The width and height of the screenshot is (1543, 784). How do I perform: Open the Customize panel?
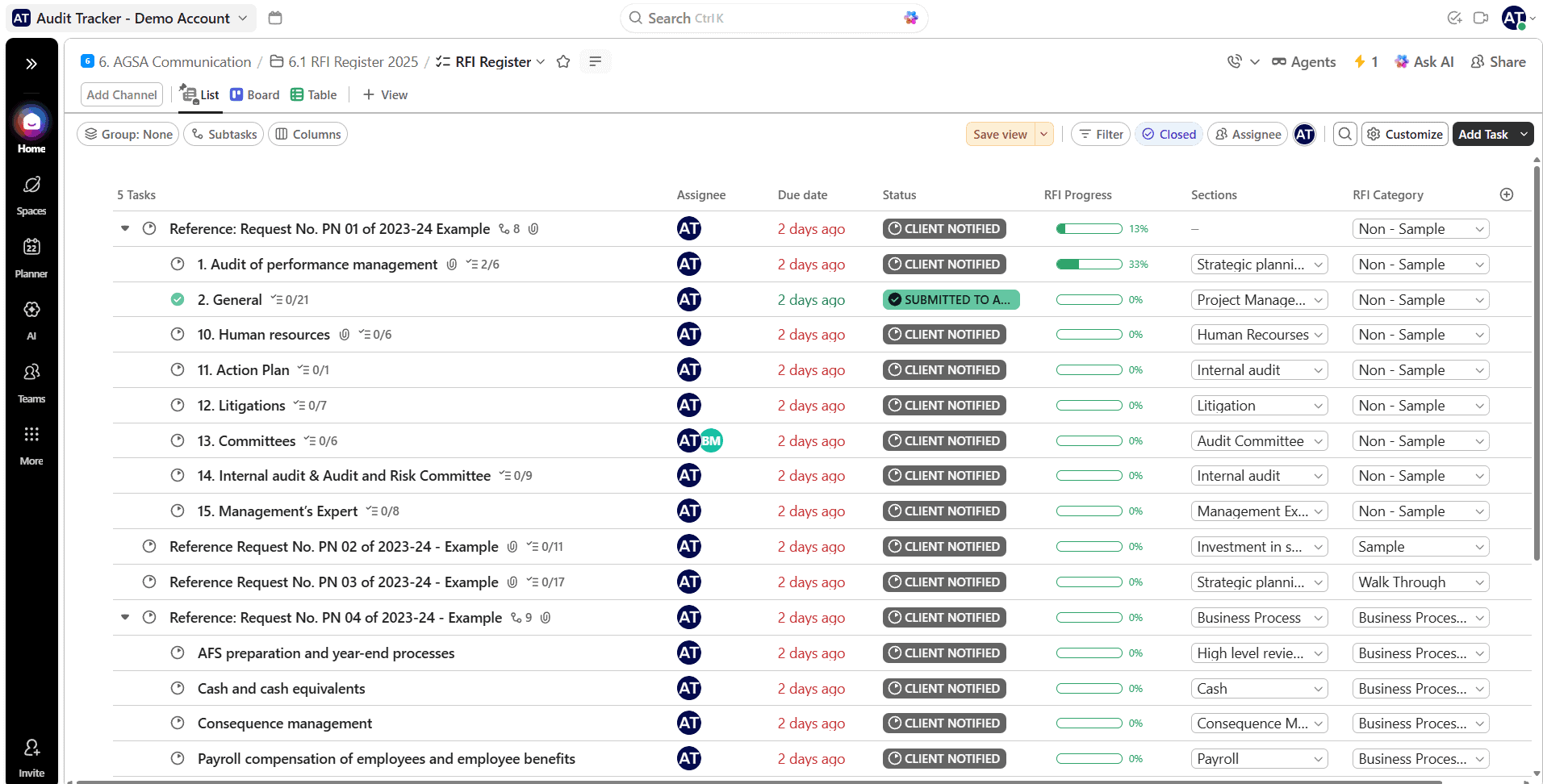(1404, 135)
